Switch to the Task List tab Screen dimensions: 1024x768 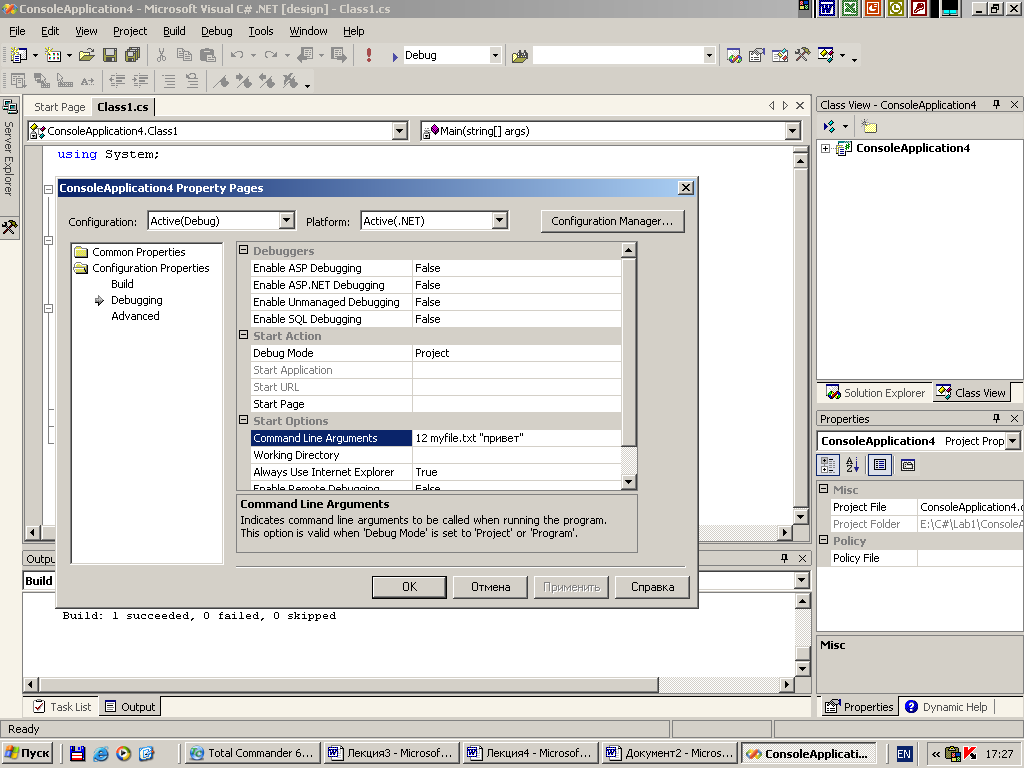(63, 707)
